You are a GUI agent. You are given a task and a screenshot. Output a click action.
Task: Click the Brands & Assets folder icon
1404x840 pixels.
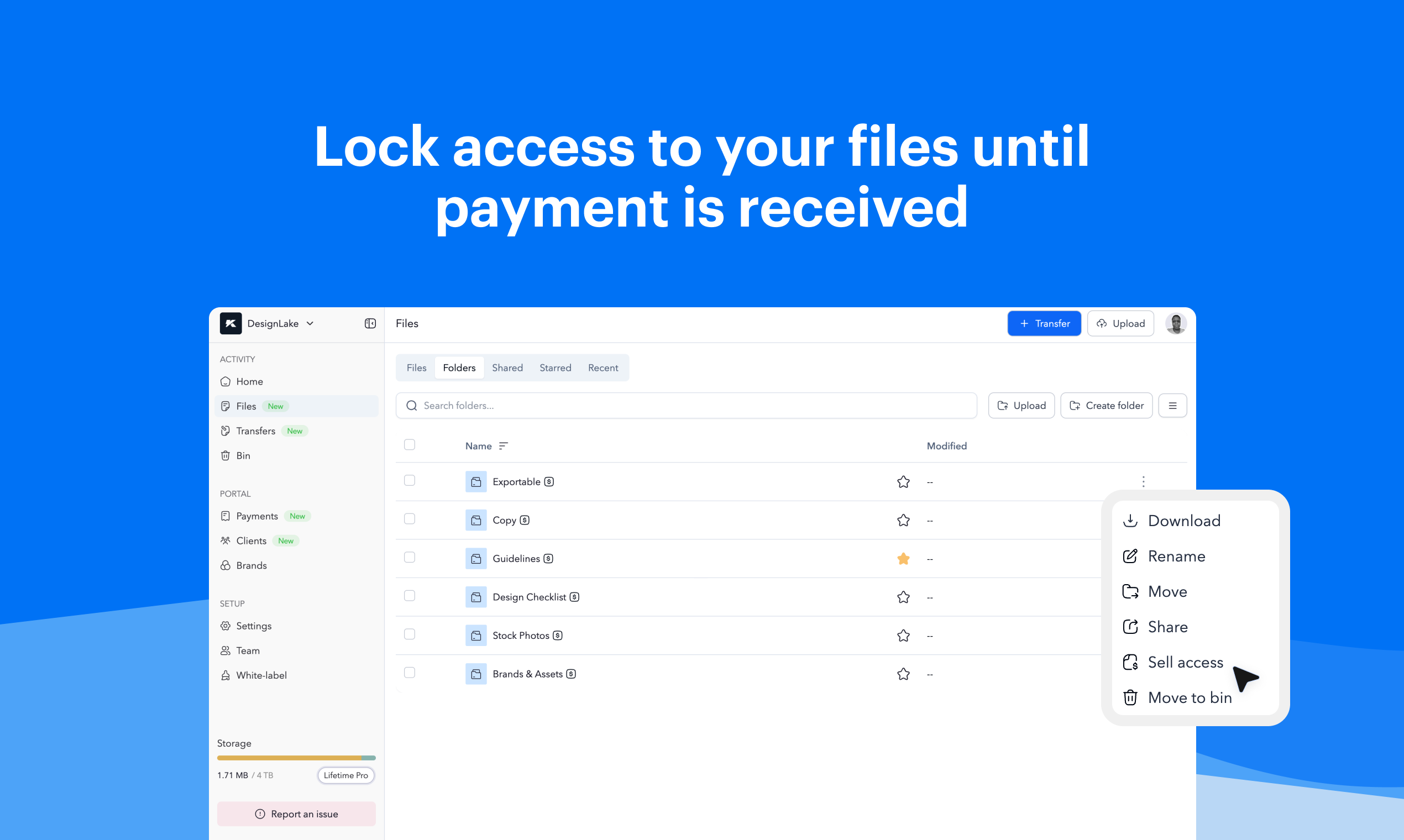click(475, 674)
